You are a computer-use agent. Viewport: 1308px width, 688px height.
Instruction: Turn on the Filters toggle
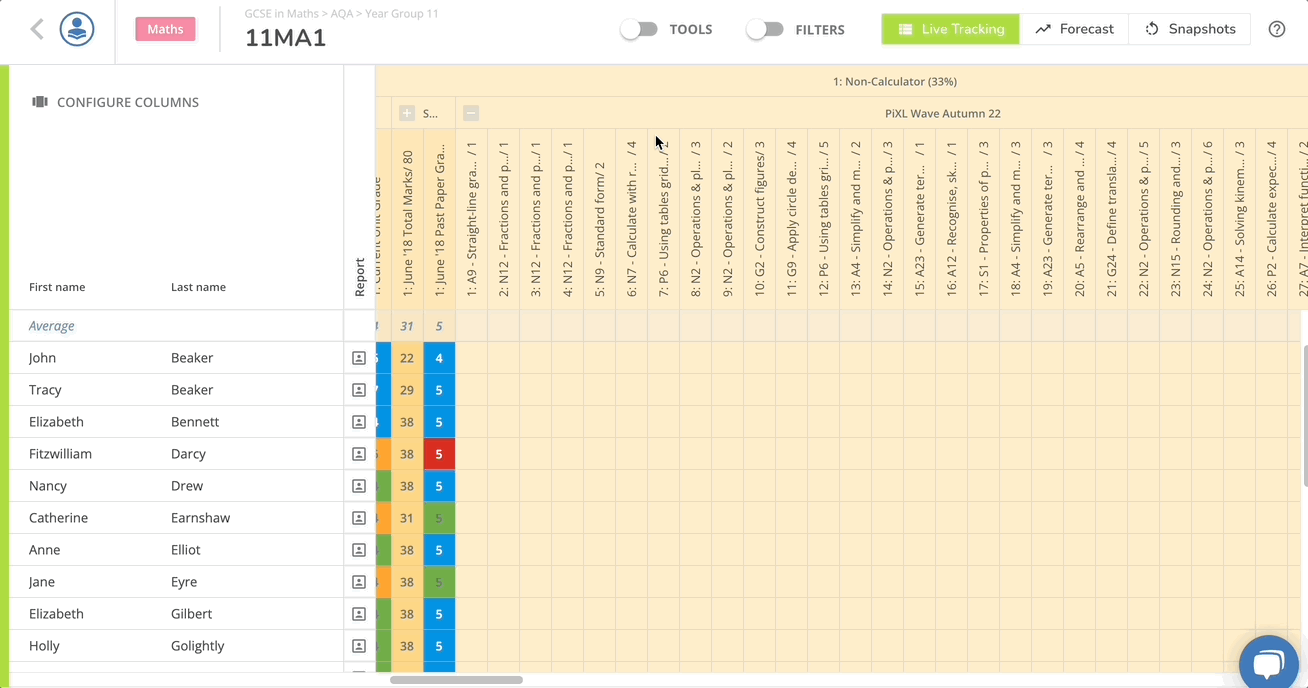point(765,30)
